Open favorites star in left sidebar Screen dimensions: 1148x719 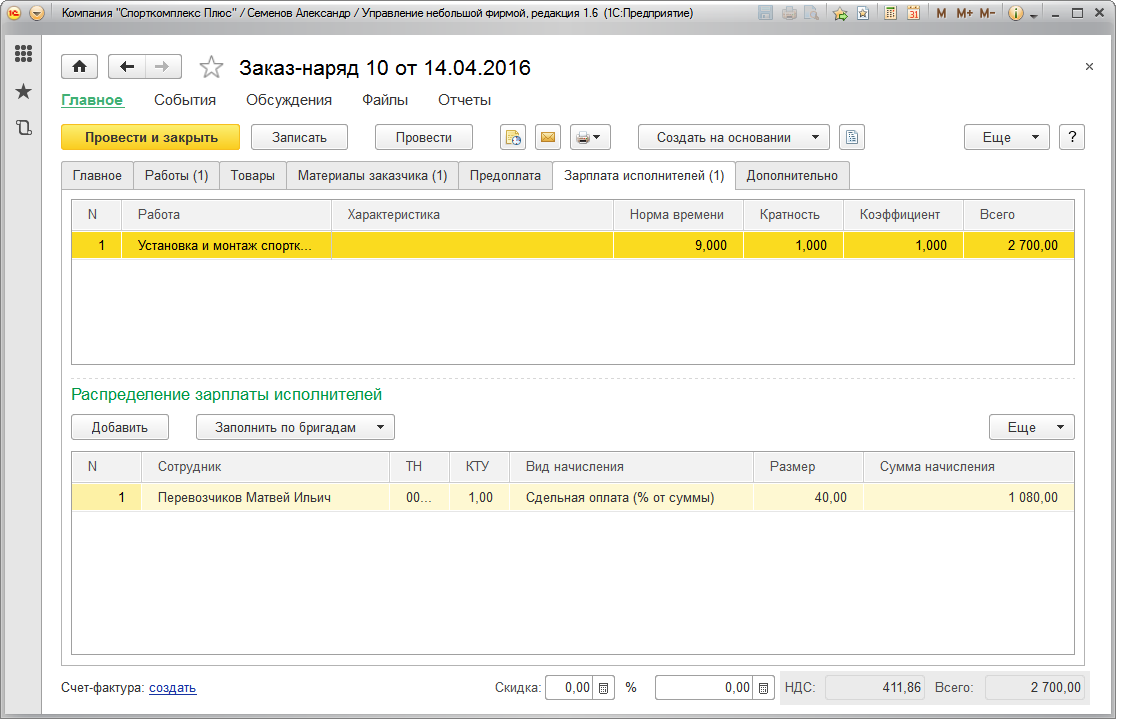(23, 92)
